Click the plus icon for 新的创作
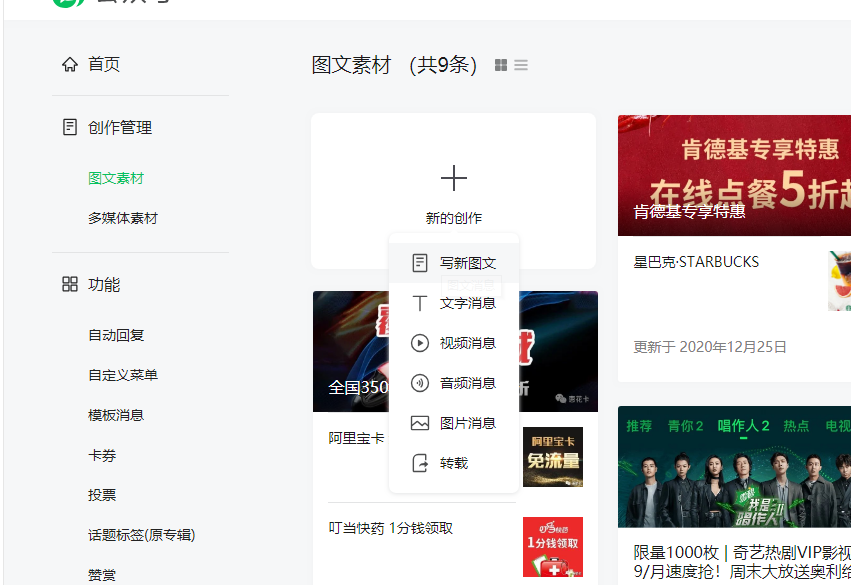This screenshot has width=851, height=585. pos(454,179)
